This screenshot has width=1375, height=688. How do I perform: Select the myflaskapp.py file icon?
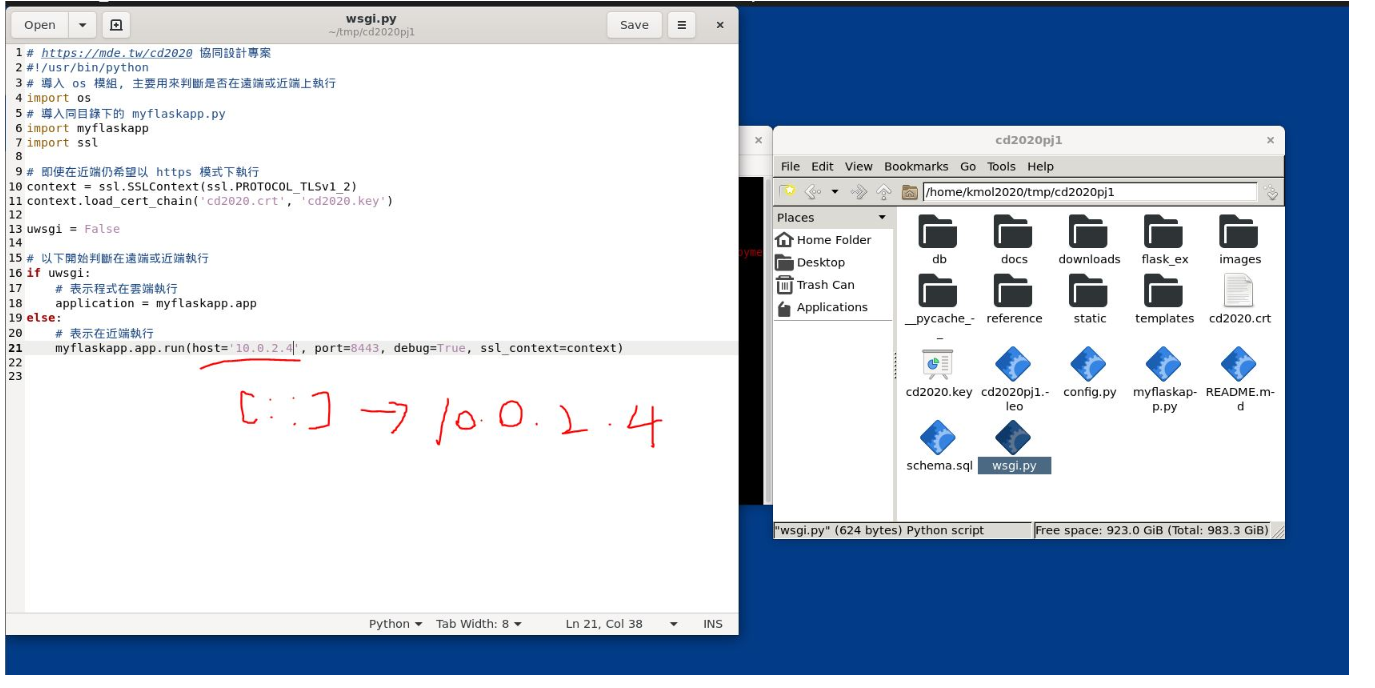1163,365
